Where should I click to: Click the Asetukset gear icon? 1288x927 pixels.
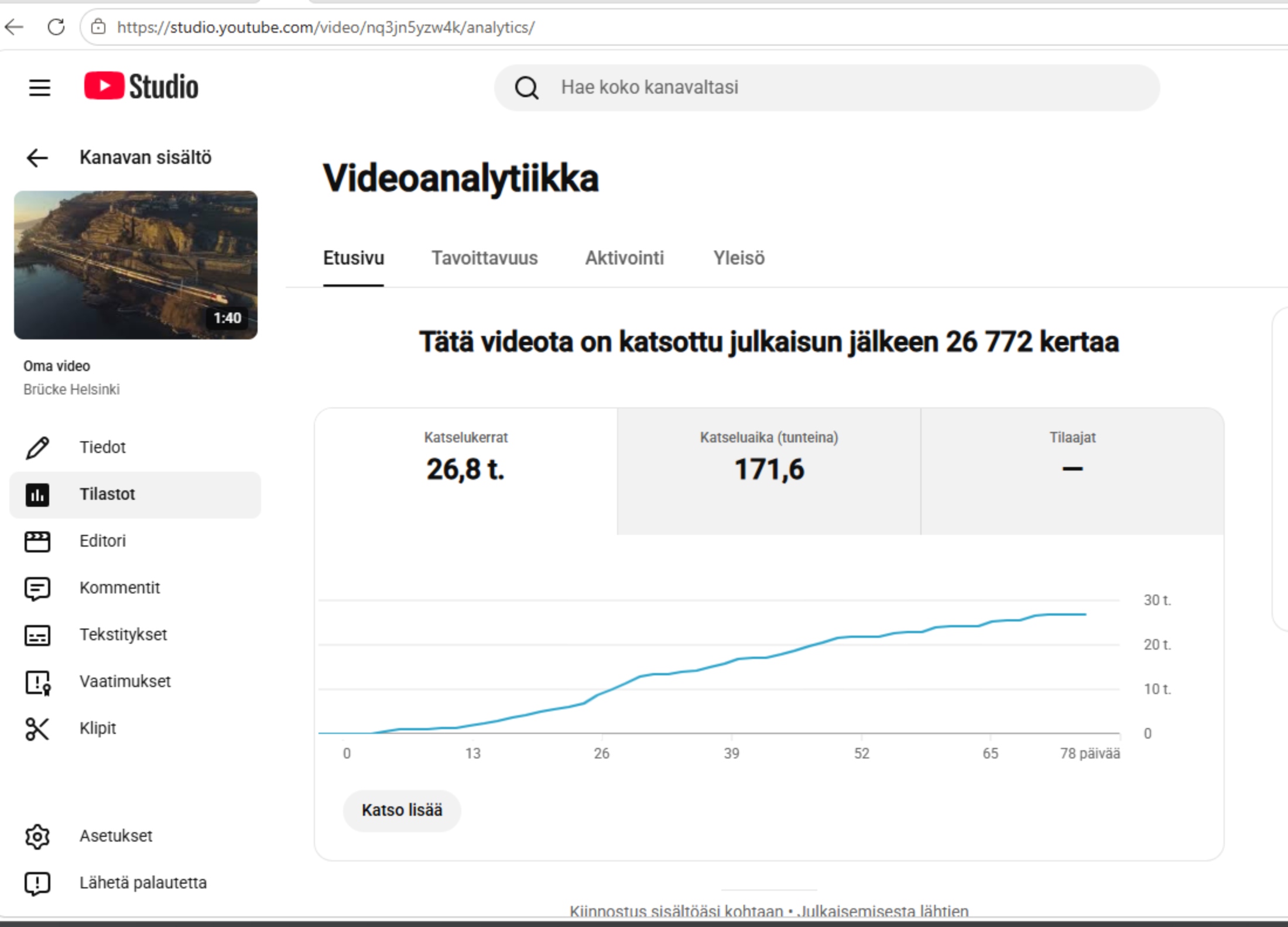37,837
